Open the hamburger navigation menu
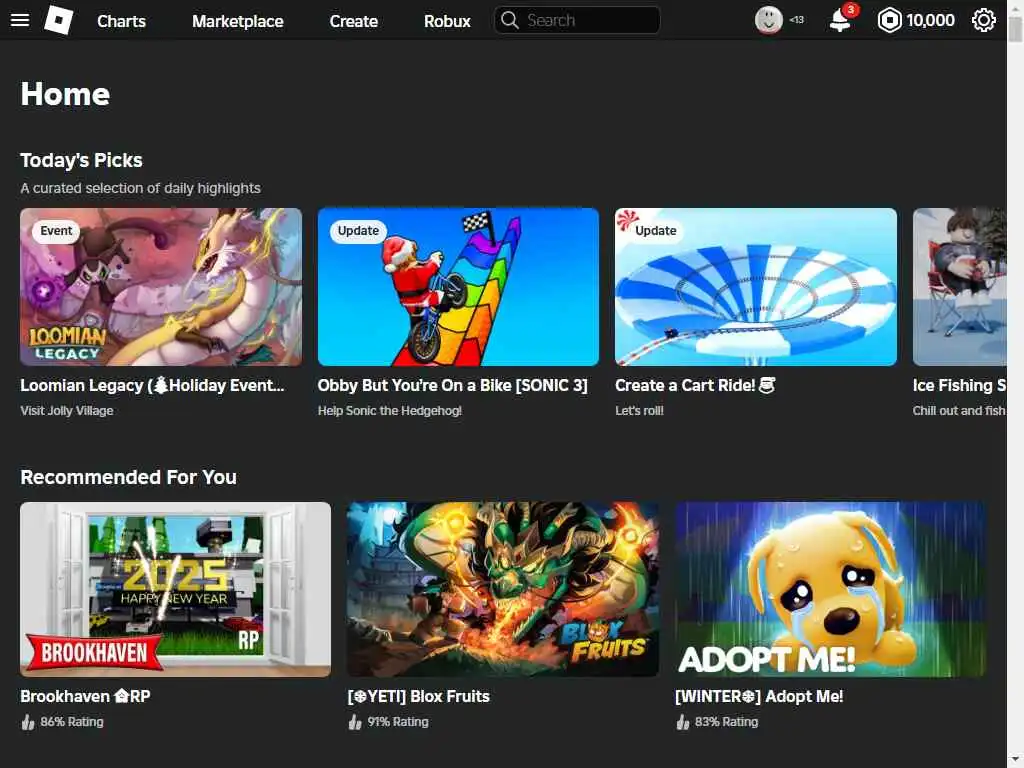 pyautogui.click(x=20, y=20)
